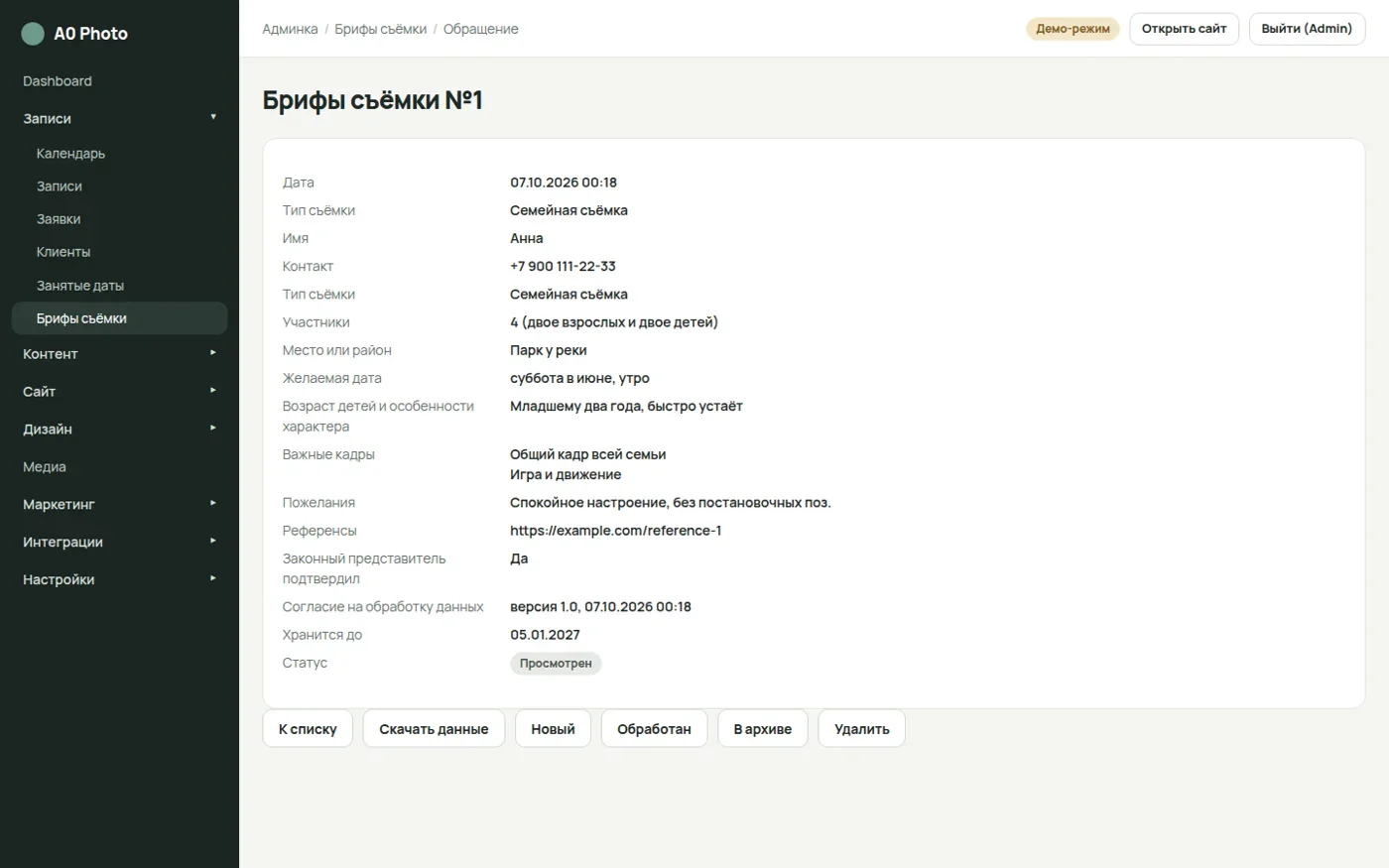Click the Просмотрен status badge

(556, 664)
